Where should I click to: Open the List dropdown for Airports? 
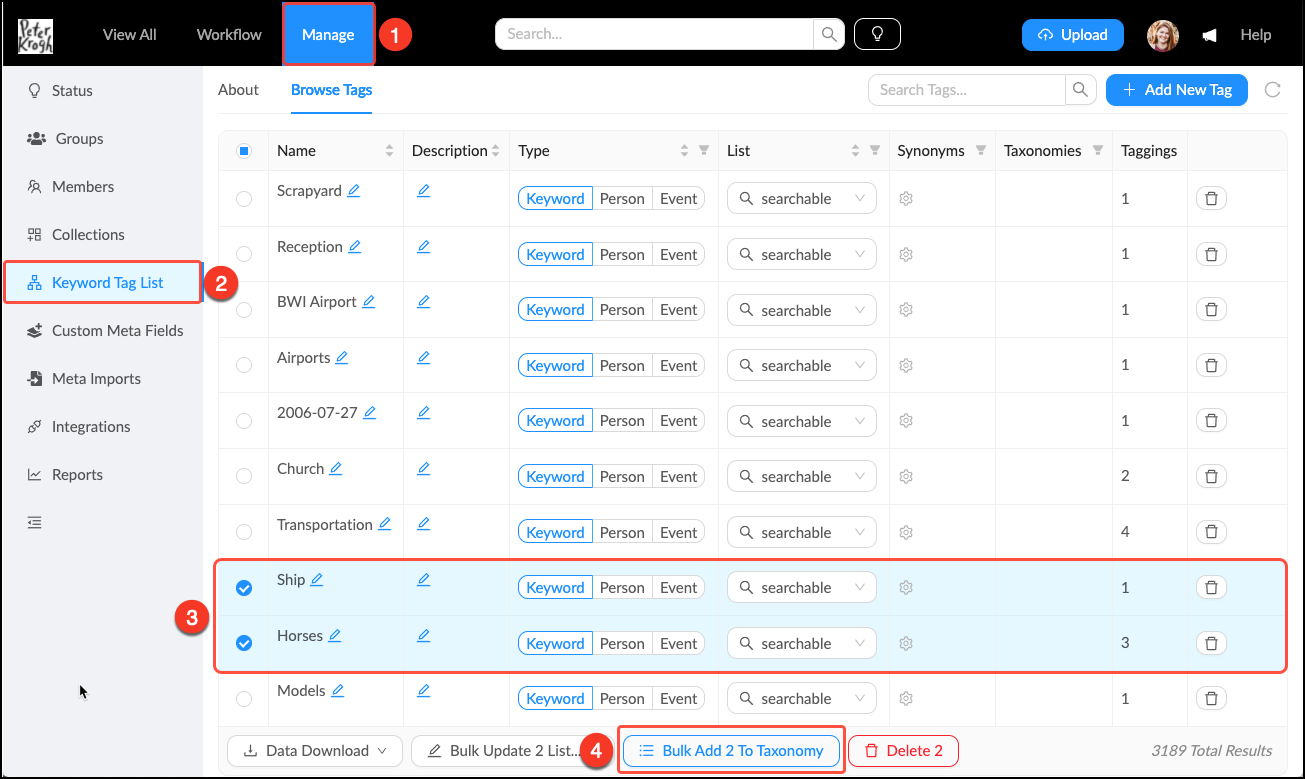801,365
